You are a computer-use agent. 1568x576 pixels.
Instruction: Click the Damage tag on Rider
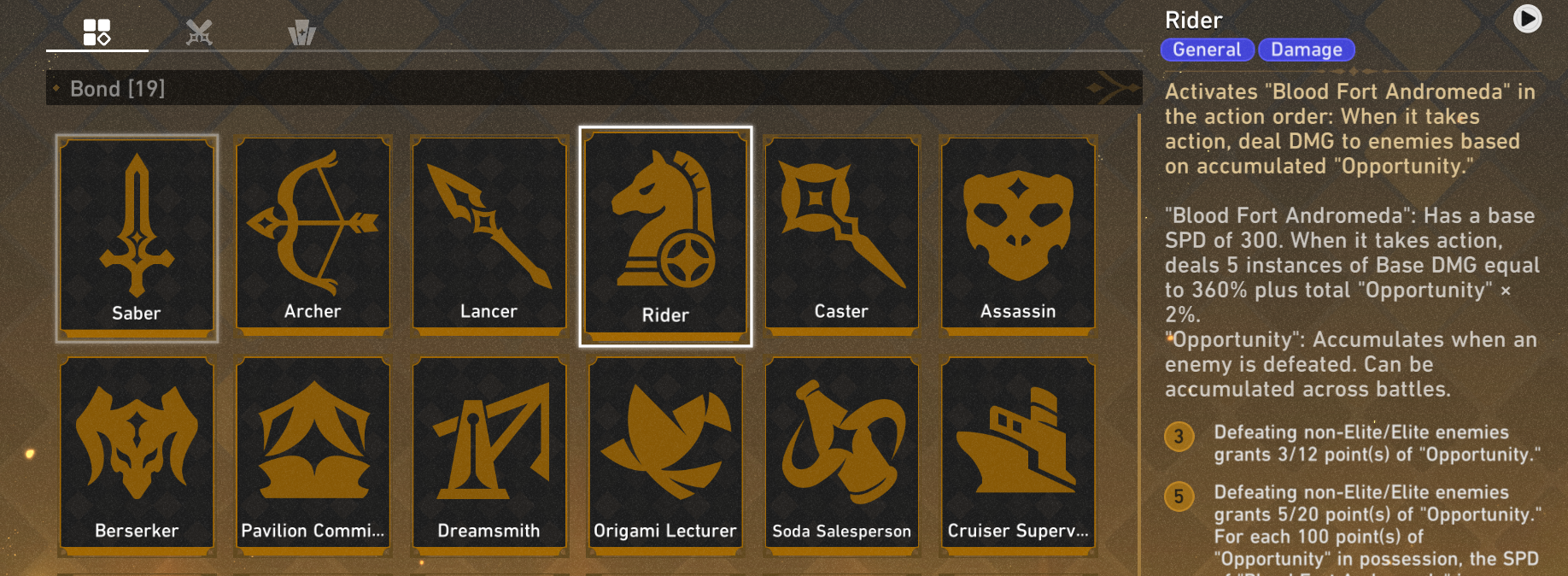[1306, 50]
